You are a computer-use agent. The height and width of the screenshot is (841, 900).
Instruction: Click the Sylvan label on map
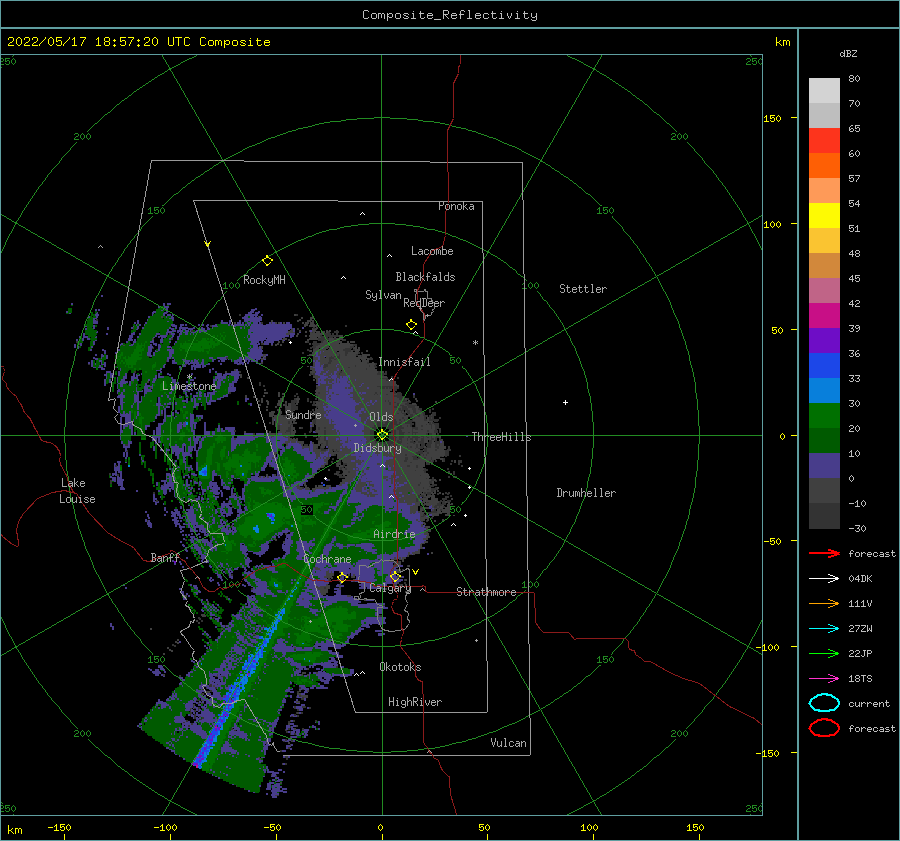(x=383, y=295)
